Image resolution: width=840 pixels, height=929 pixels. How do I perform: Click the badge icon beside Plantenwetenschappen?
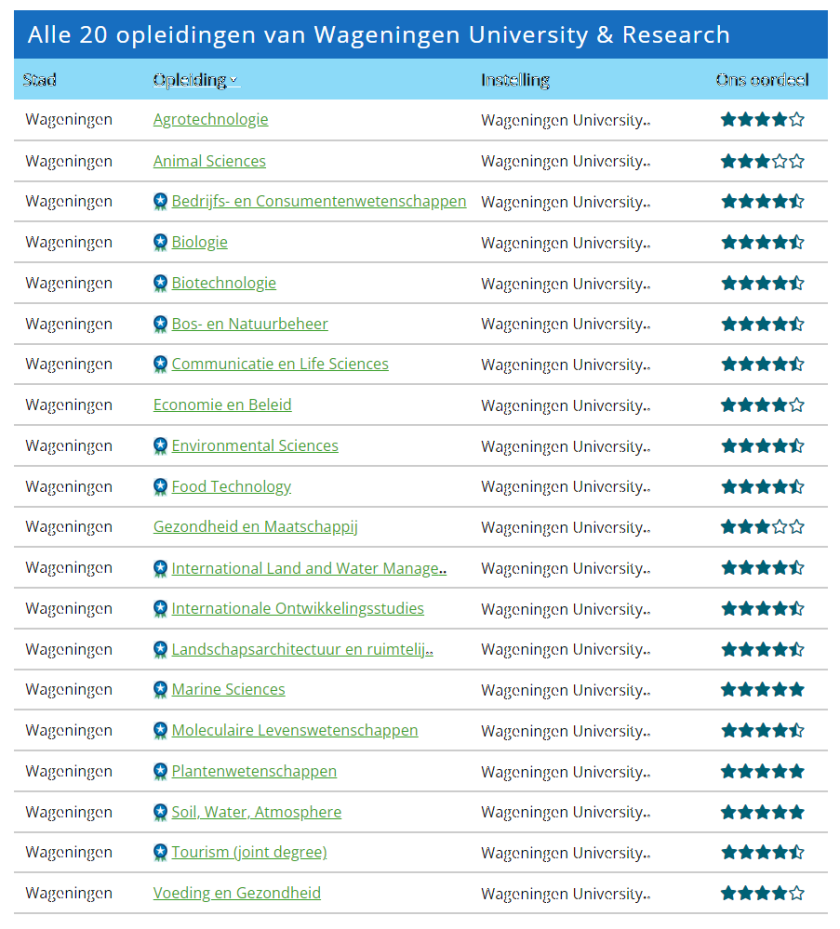coord(160,772)
